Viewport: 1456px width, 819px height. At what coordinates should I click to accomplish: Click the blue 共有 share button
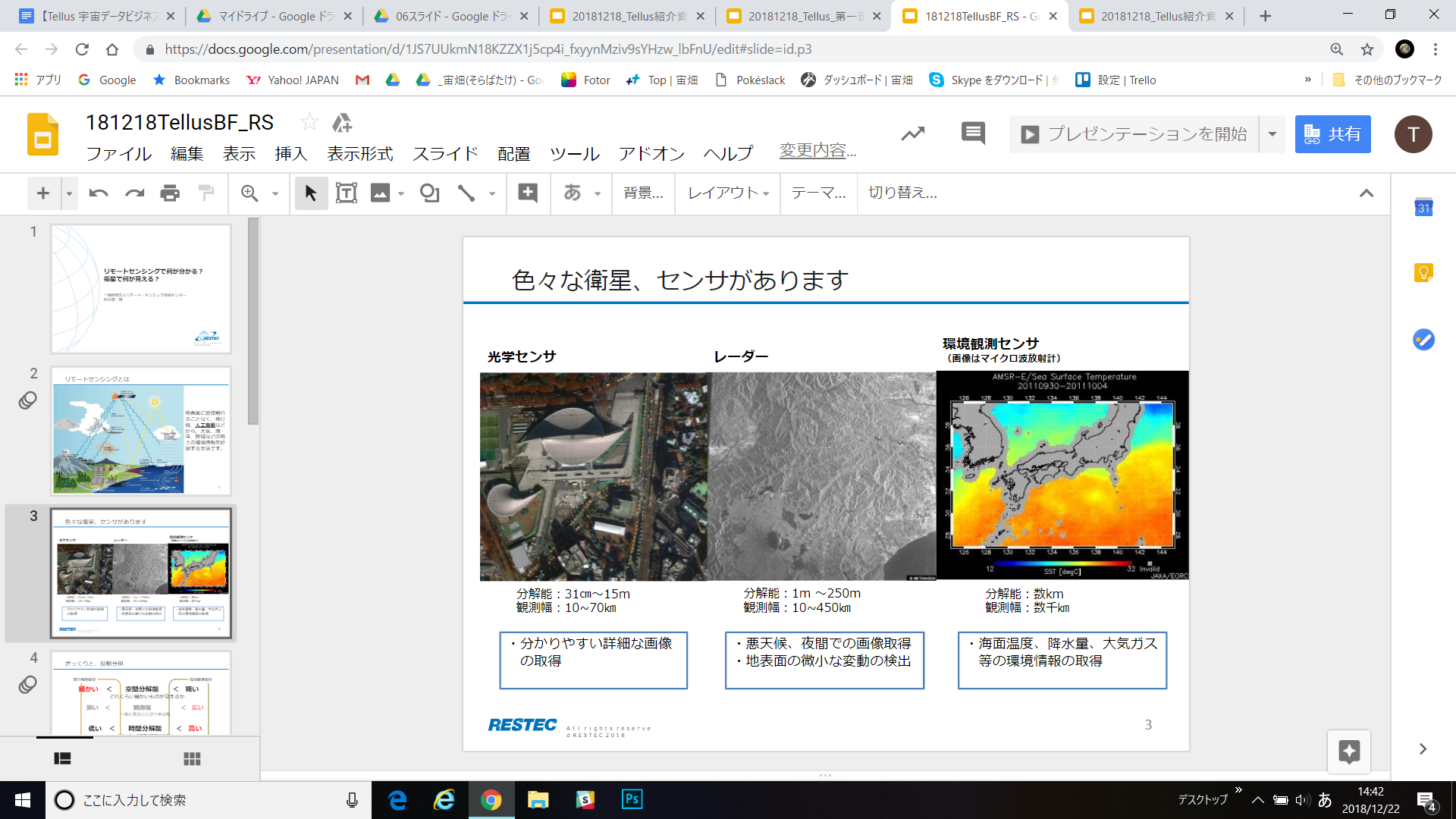[1332, 134]
